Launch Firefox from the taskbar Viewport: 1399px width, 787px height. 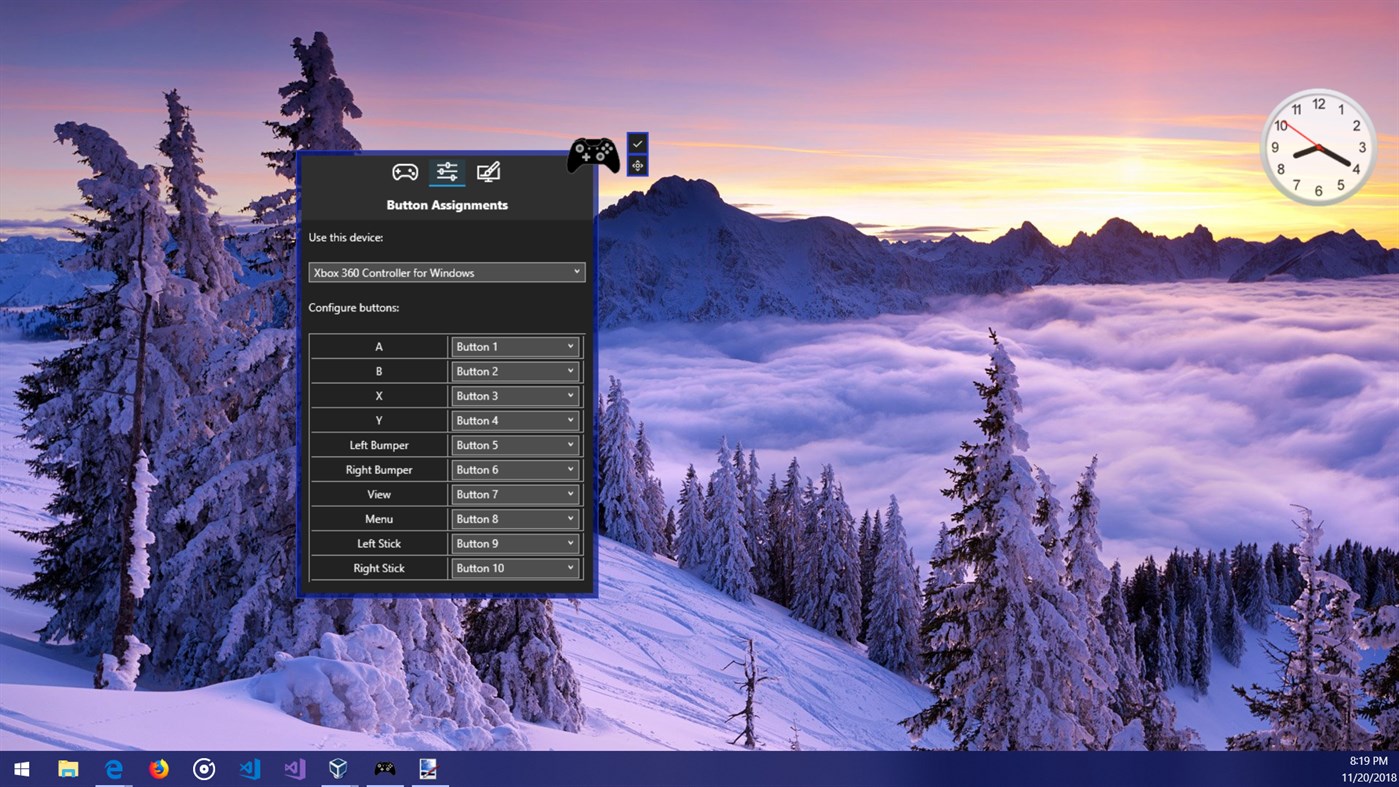[x=159, y=769]
